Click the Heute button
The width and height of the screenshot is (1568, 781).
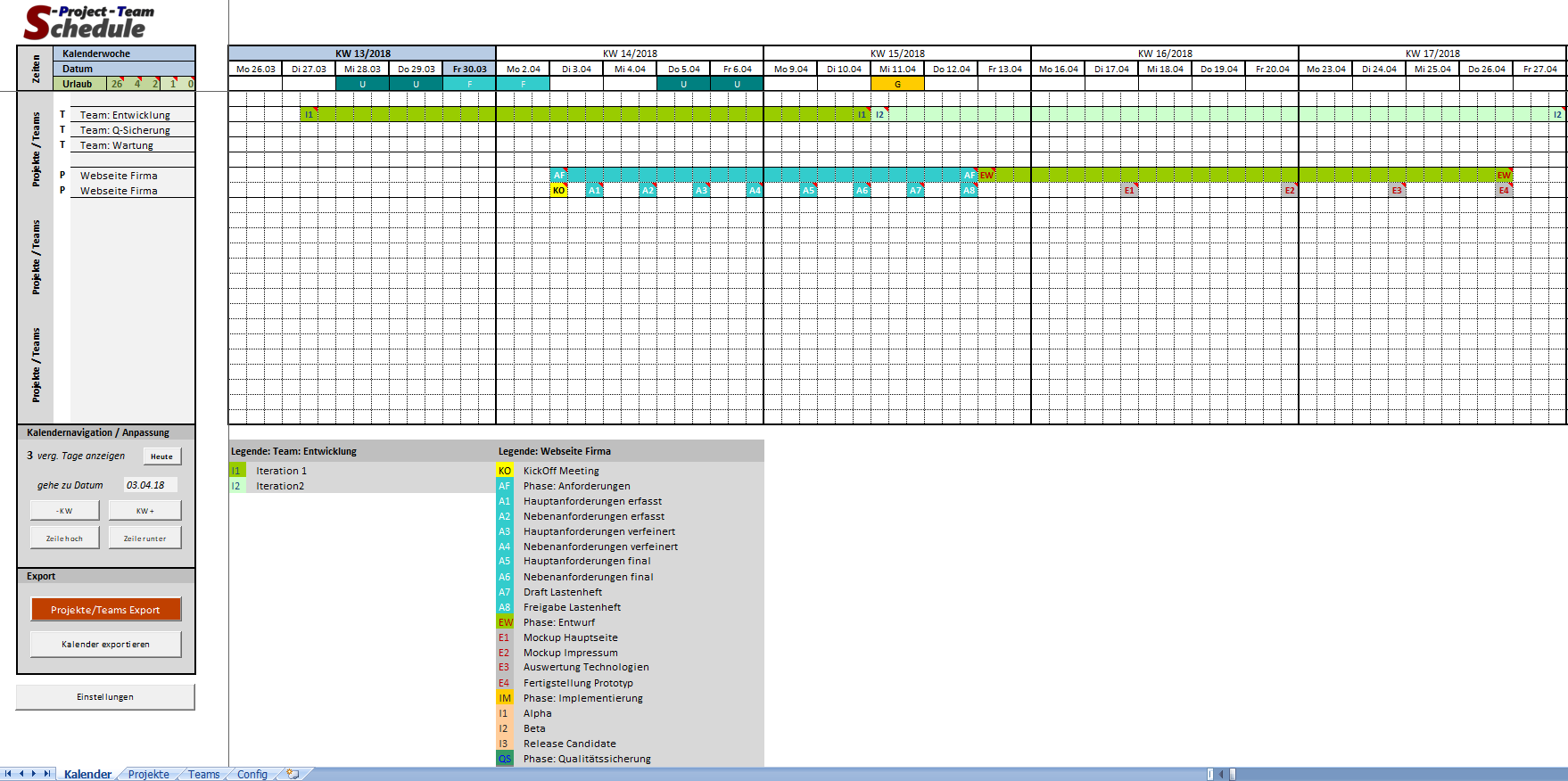point(161,456)
